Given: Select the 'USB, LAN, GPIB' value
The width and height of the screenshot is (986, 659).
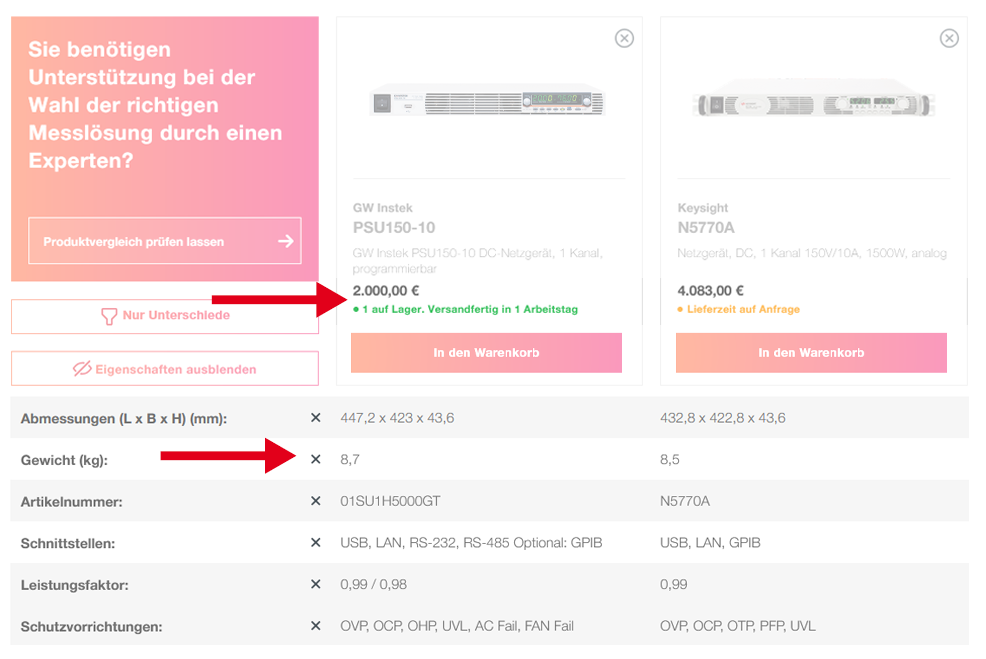Looking at the screenshot, I should (710, 543).
